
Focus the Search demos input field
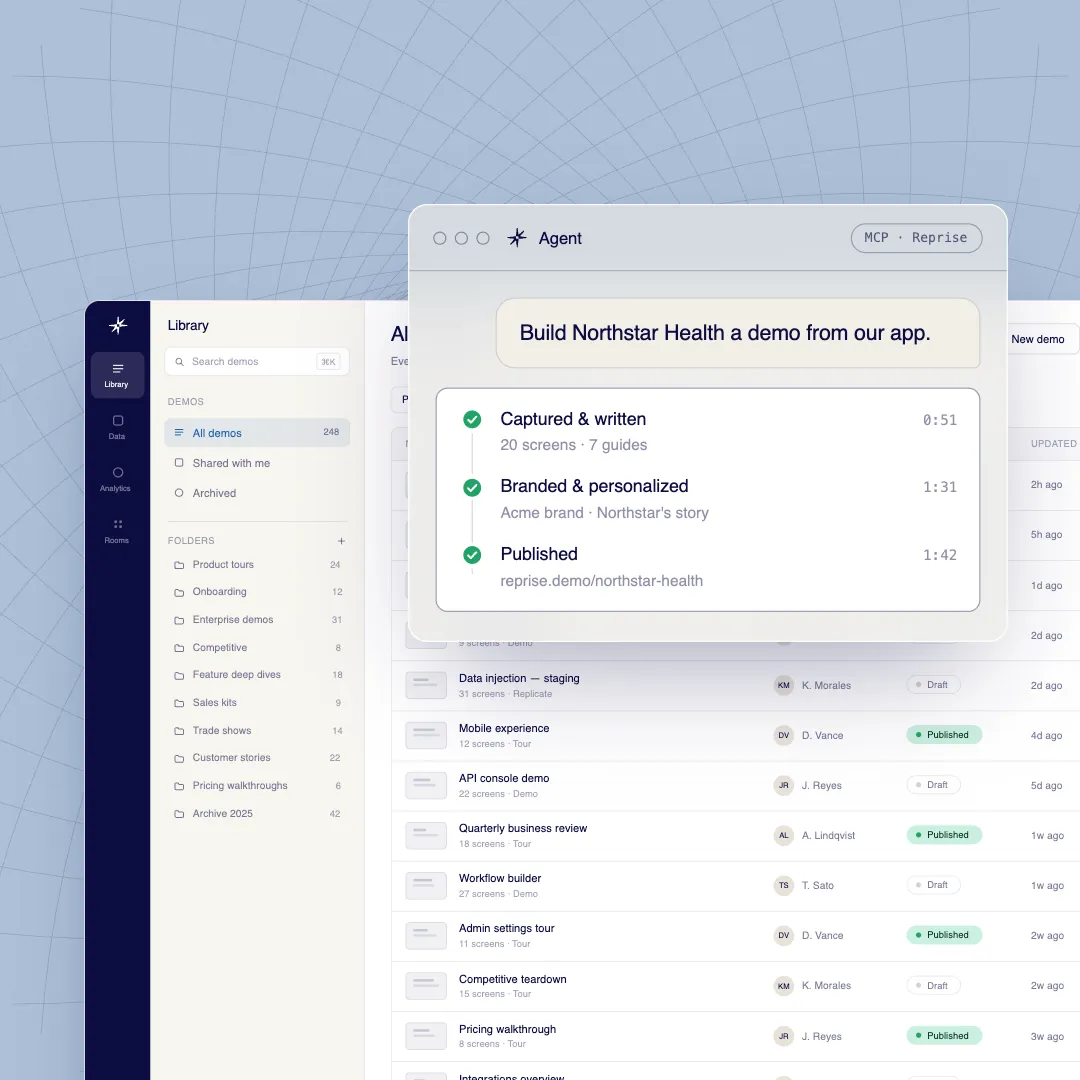coord(257,362)
